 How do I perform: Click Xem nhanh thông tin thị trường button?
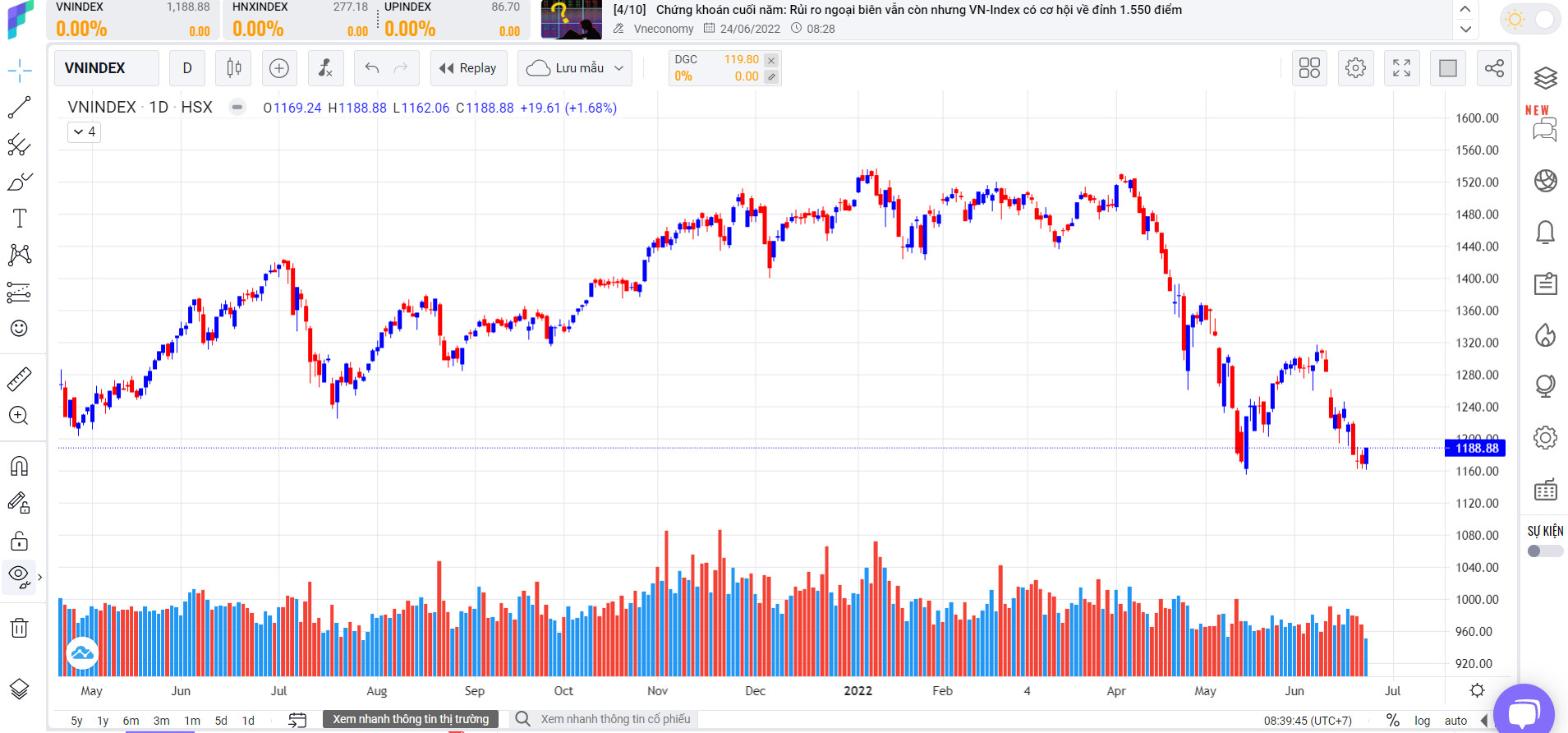point(410,719)
